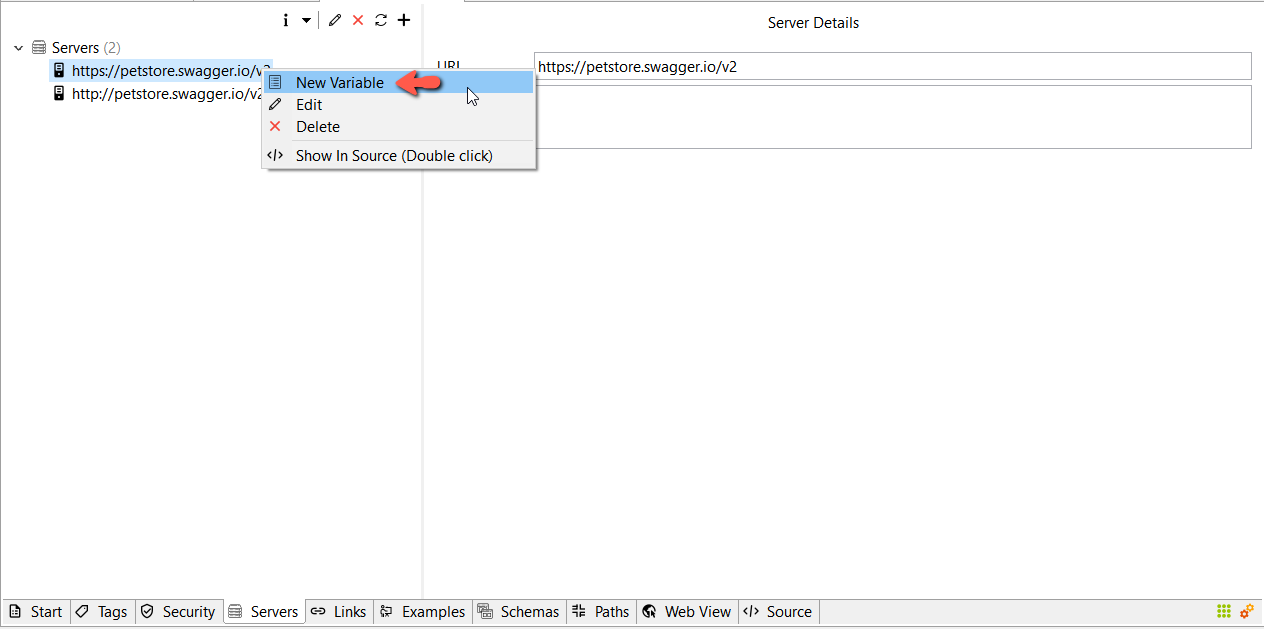Screen dimensions: 1264x629
Task: Click the orange gears icon in the status bar
Action: coord(1247,611)
